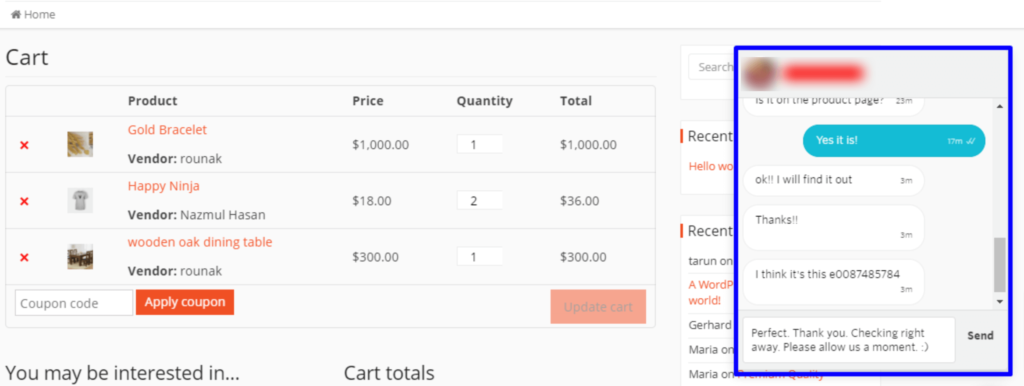Click Vendor Nazmul Hasan text
The height and width of the screenshot is (386, 1024).
(x=197, y=215)
